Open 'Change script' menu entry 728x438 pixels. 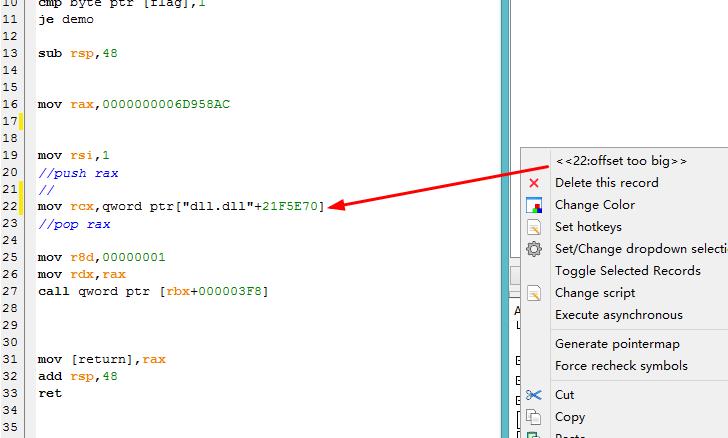click(595, 293)
